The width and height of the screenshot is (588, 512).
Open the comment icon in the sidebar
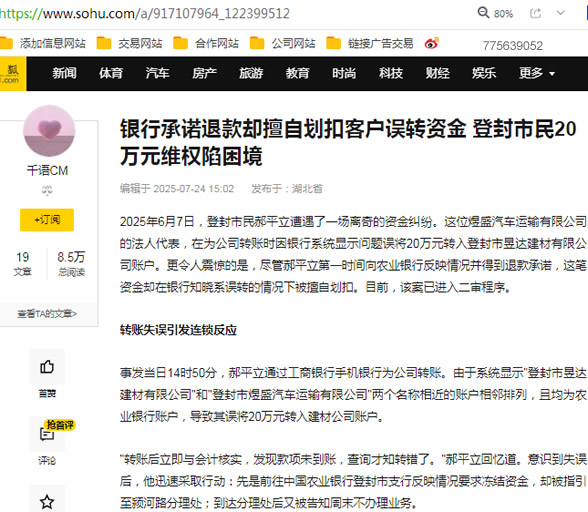coord(47,434)
